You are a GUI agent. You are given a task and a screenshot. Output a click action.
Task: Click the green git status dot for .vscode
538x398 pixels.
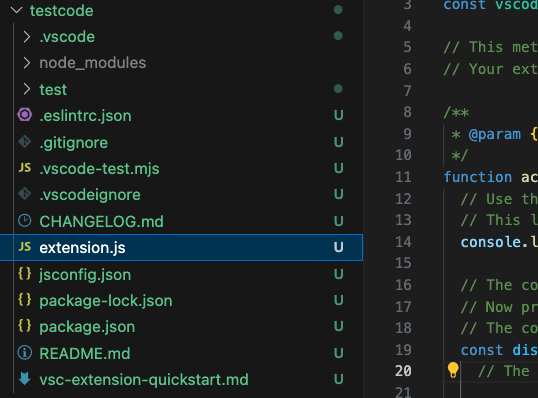click(338, 36)
